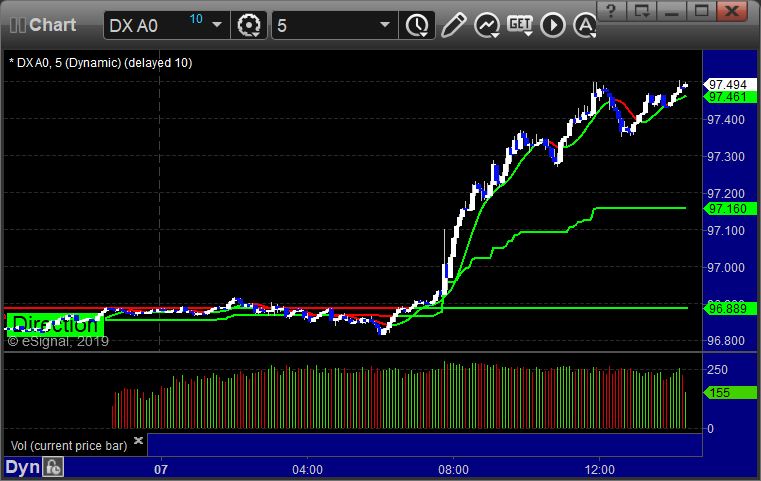Open the symbol settings gear icon
The width and height of the screenshot is (761, 481).
point(248,25)
